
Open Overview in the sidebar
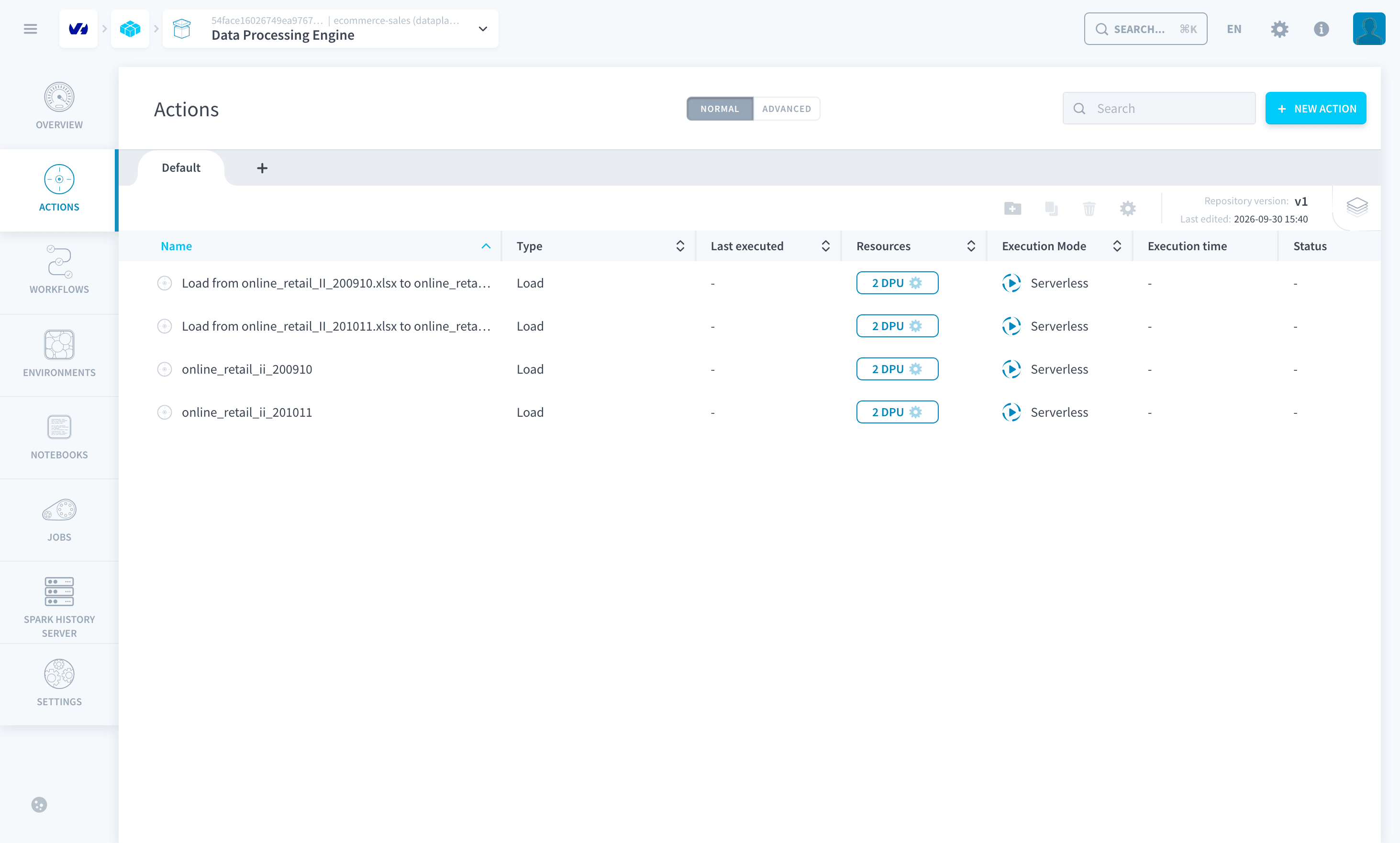[x=59, y=106]
